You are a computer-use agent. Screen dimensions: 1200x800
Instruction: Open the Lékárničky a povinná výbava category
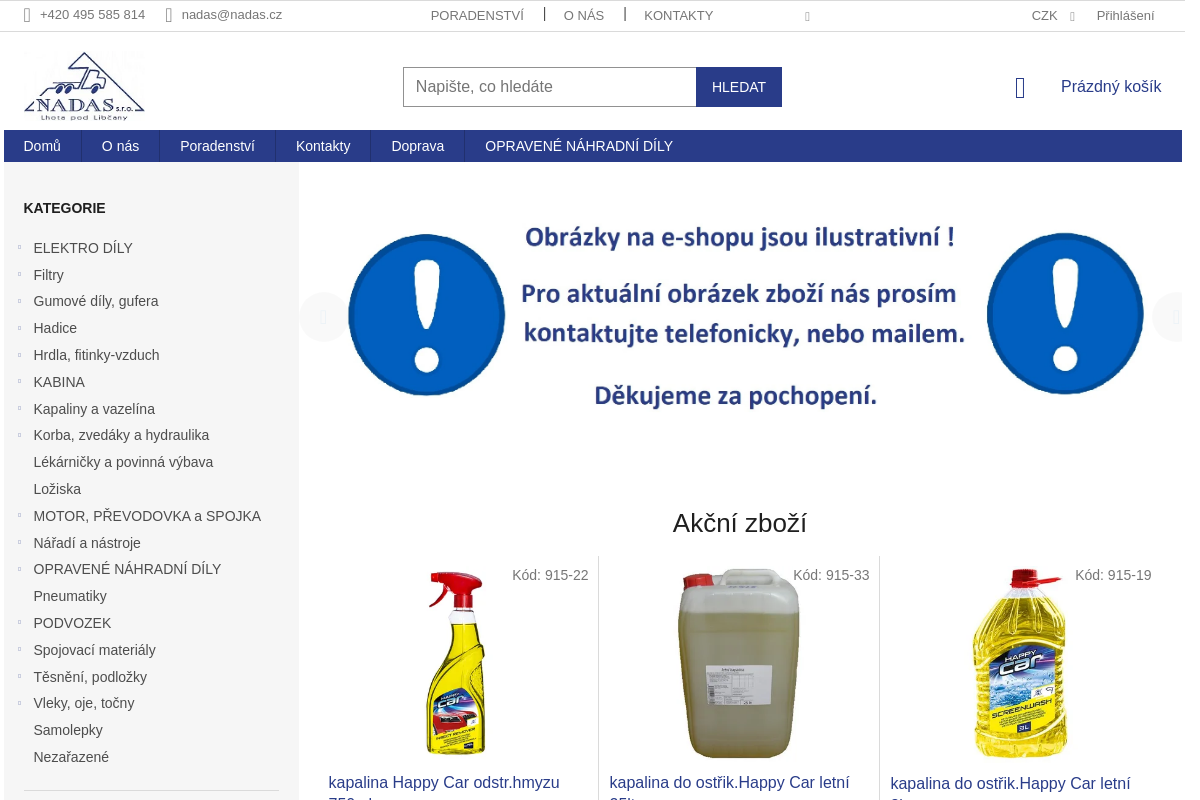tap(123, 462)
